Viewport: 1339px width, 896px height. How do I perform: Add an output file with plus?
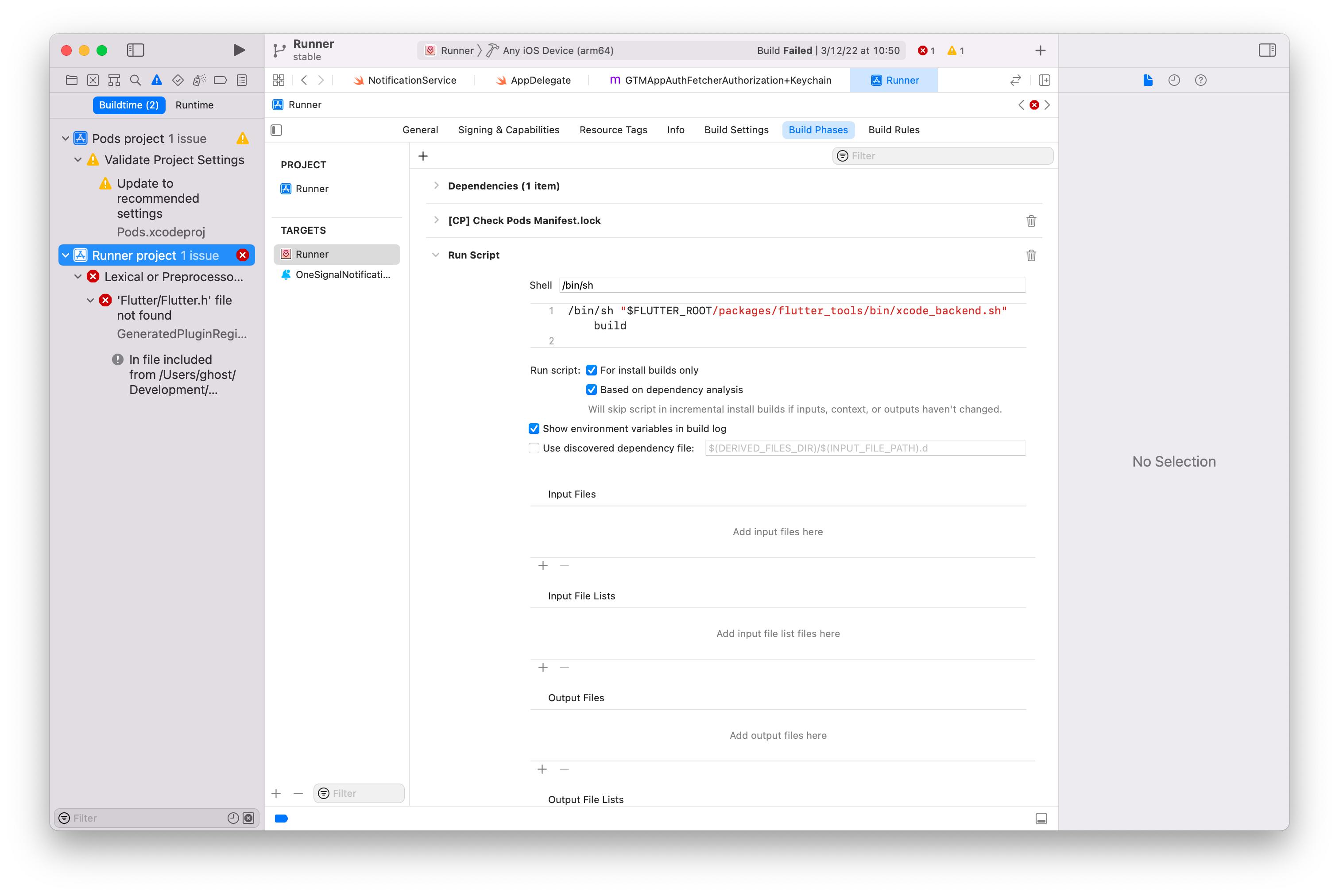(x=542, y=769)
